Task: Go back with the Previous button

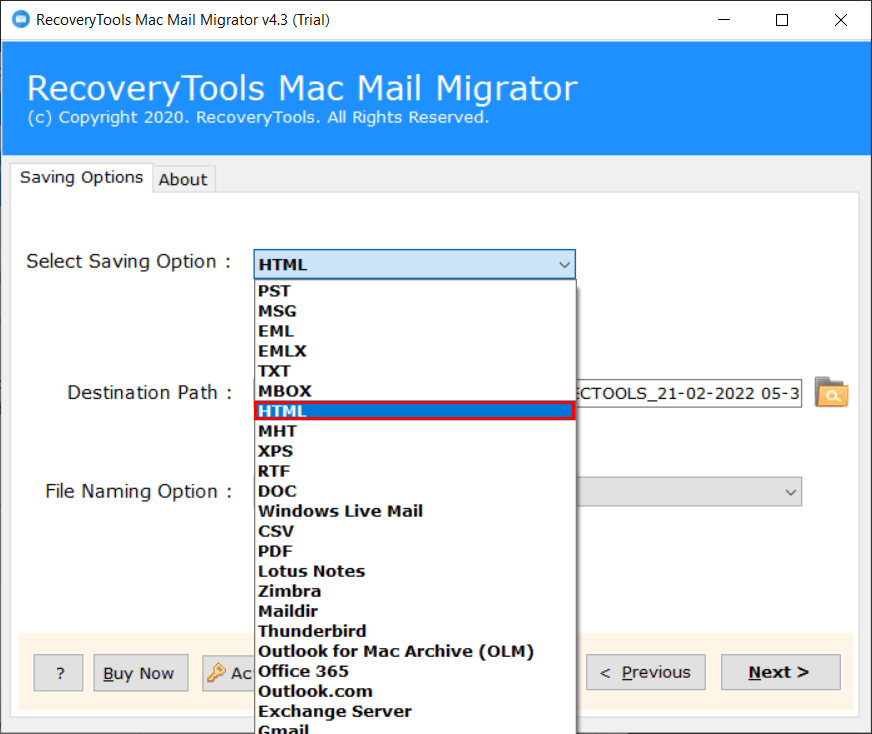Action: tap(646, 672)
